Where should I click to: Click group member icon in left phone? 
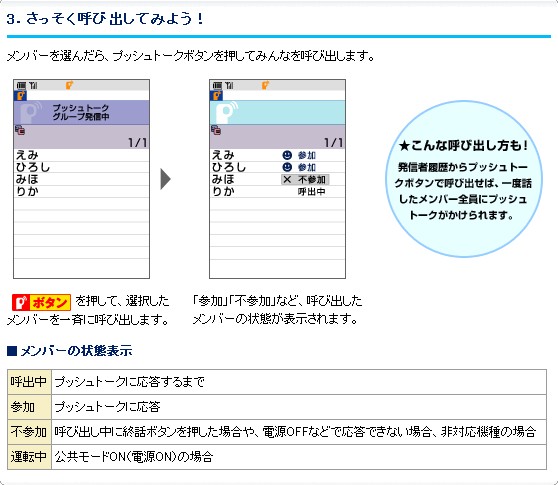[20, 130]
